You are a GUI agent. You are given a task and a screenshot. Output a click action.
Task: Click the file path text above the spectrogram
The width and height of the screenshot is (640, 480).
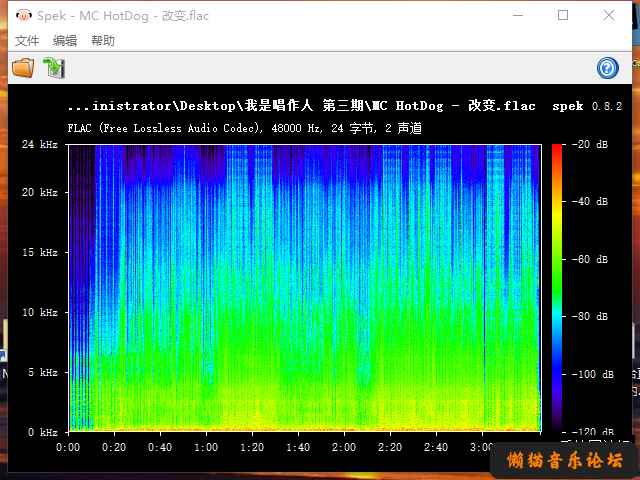coord(301,106)
